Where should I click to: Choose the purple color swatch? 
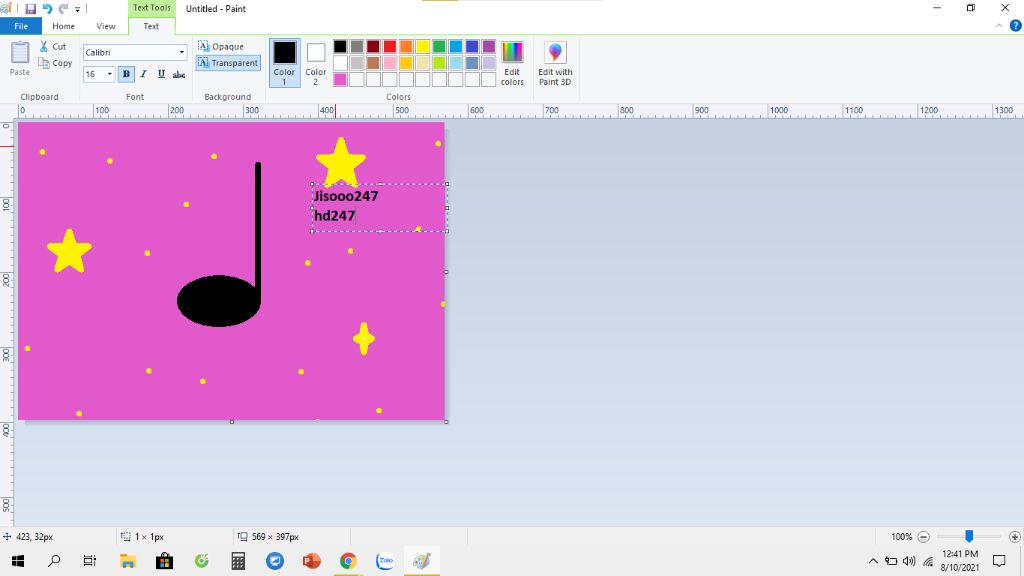pyautogui.click(x=488, y=46)
